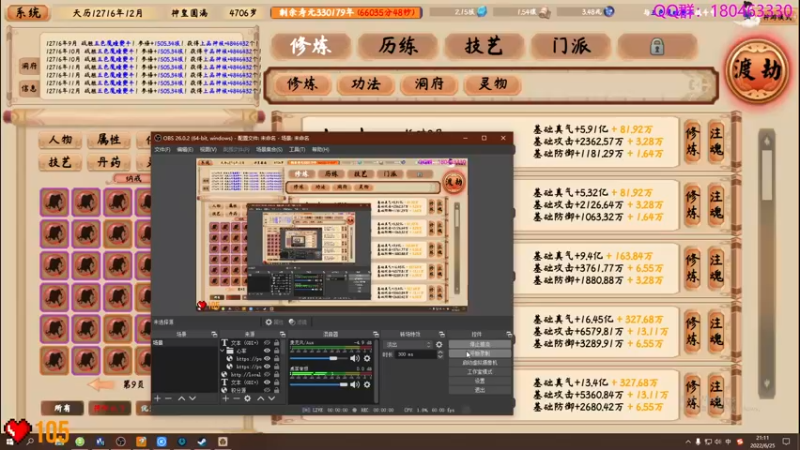The height and width of the screenshot is (450, 800).
Task: Open the OBS Studio taskbar icon
Action: coord(120,441)
